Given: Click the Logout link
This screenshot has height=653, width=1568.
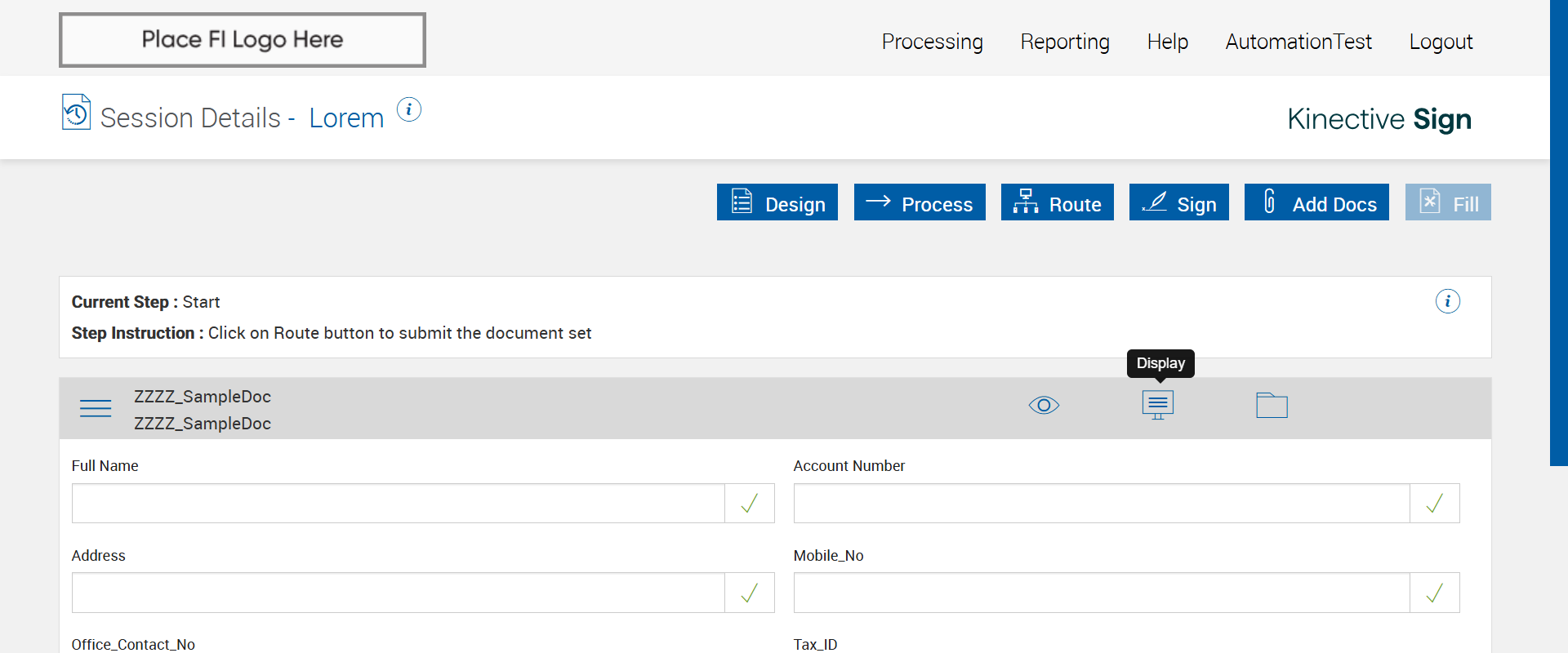Looking at the screenshot, I should click(x=1441, y=42).
